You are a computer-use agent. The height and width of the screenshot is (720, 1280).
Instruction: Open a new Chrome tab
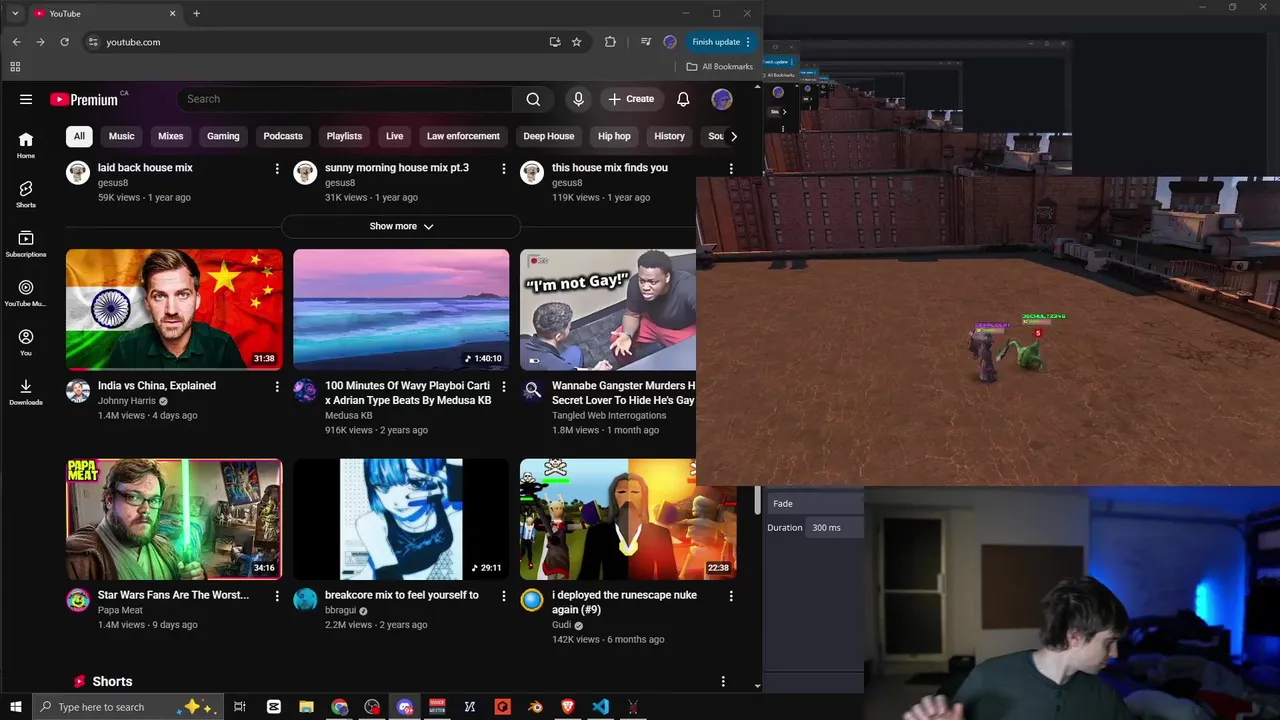coord(196,13)
